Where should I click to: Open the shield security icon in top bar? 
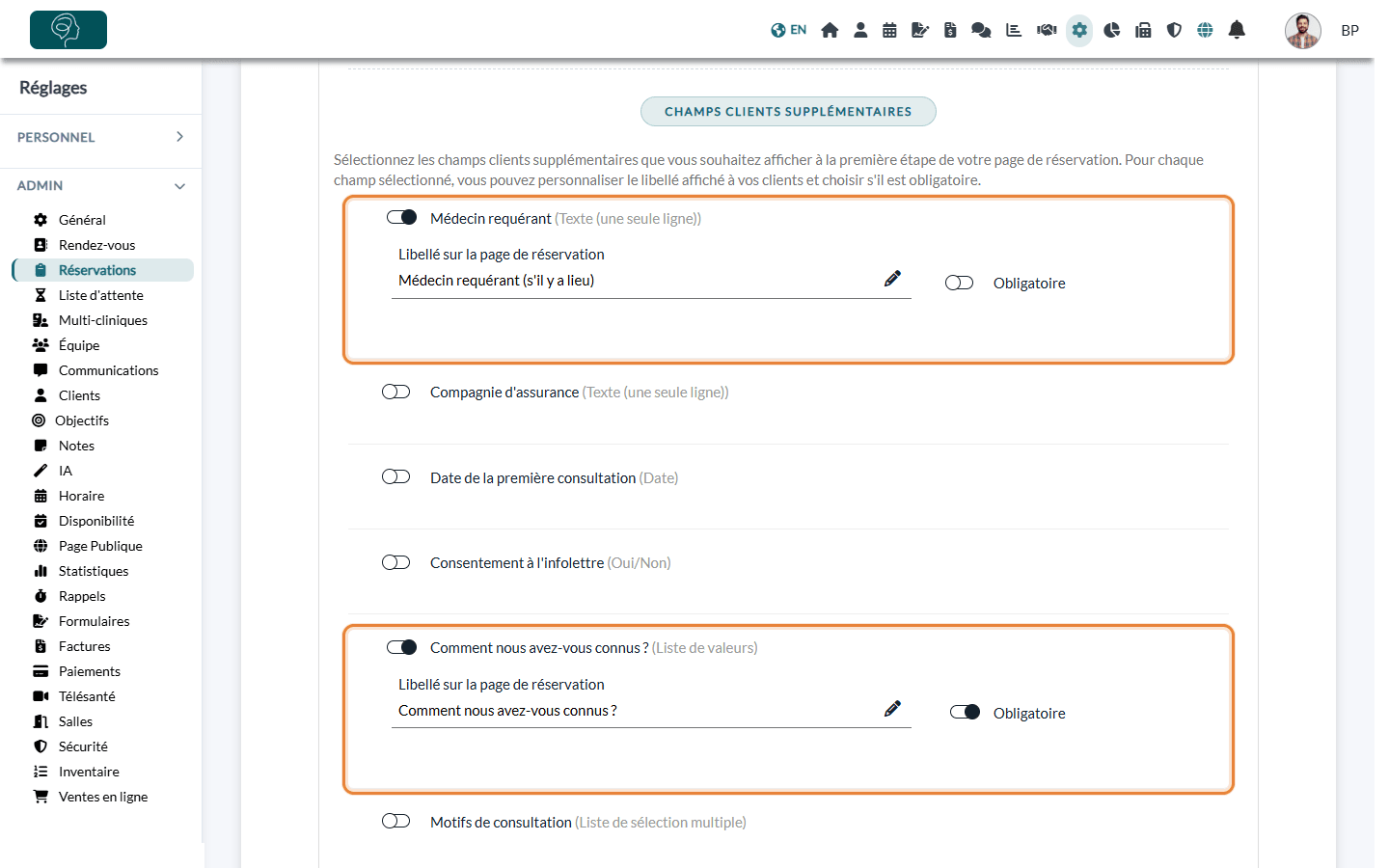1174,30
